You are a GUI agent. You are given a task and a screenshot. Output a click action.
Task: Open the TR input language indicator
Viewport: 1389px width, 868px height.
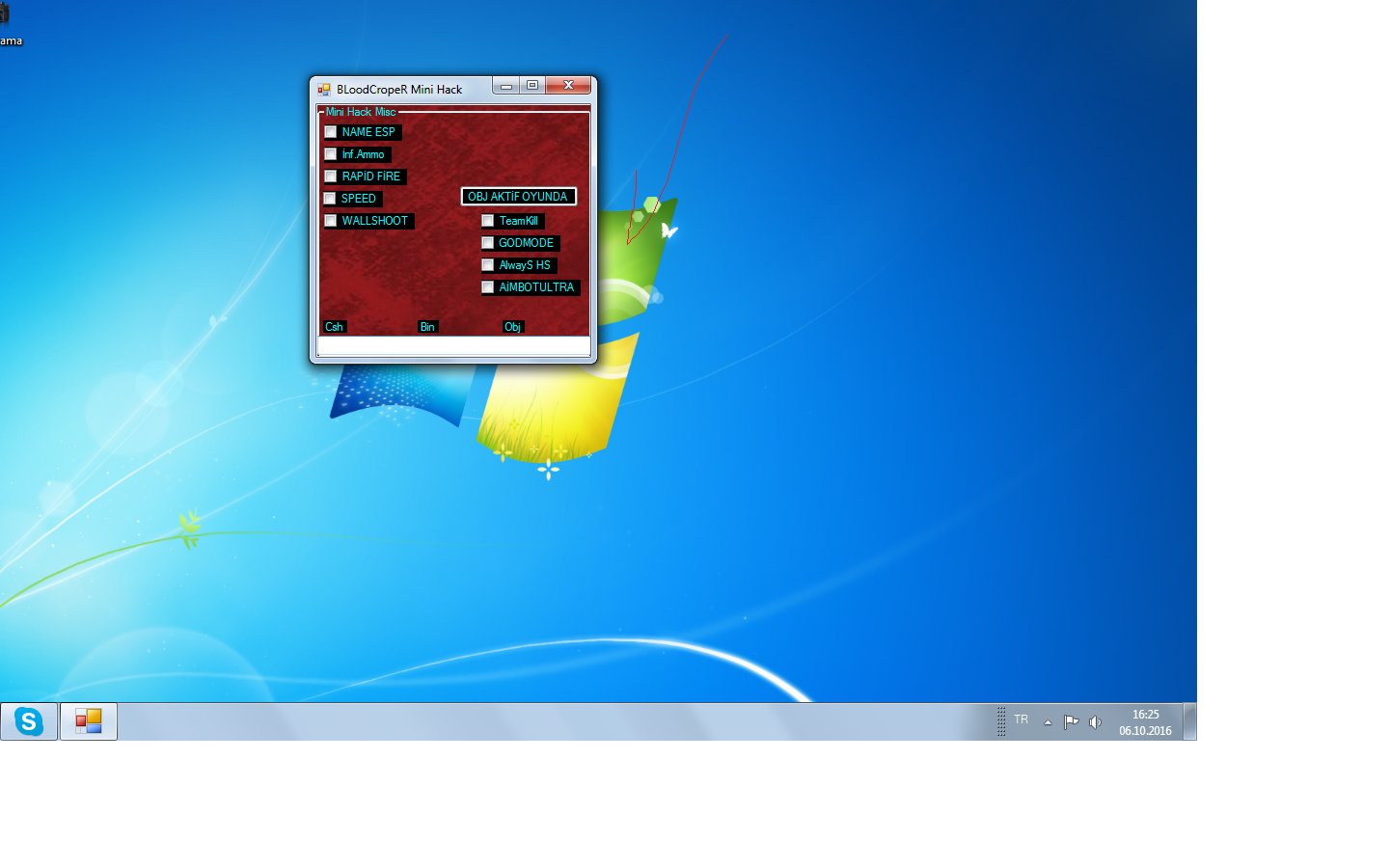(x=1021, y=719)
